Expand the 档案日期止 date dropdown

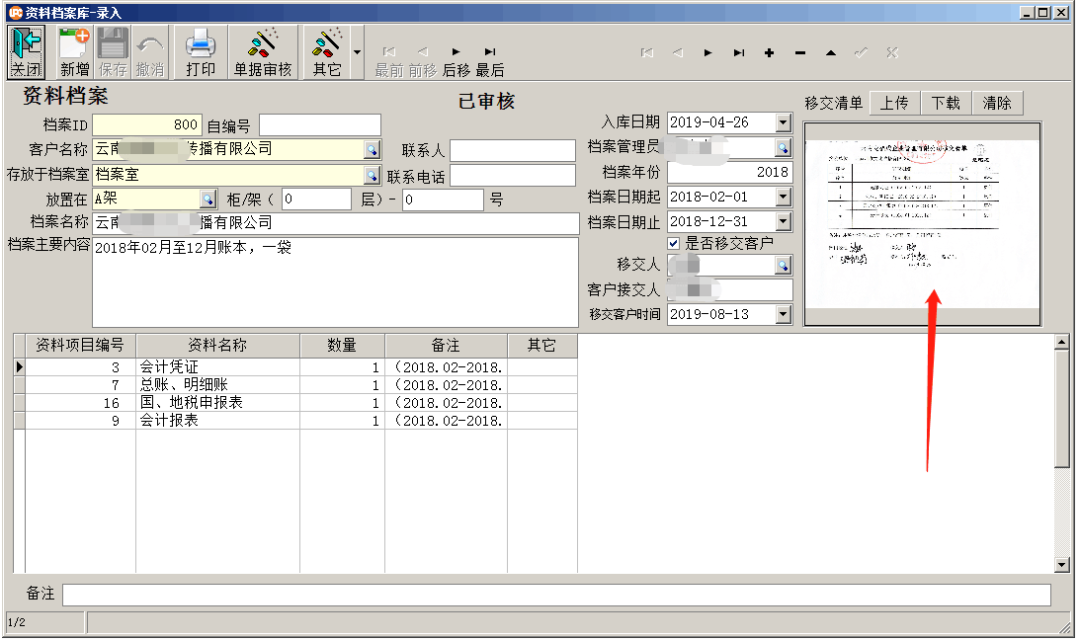(783, 222)
